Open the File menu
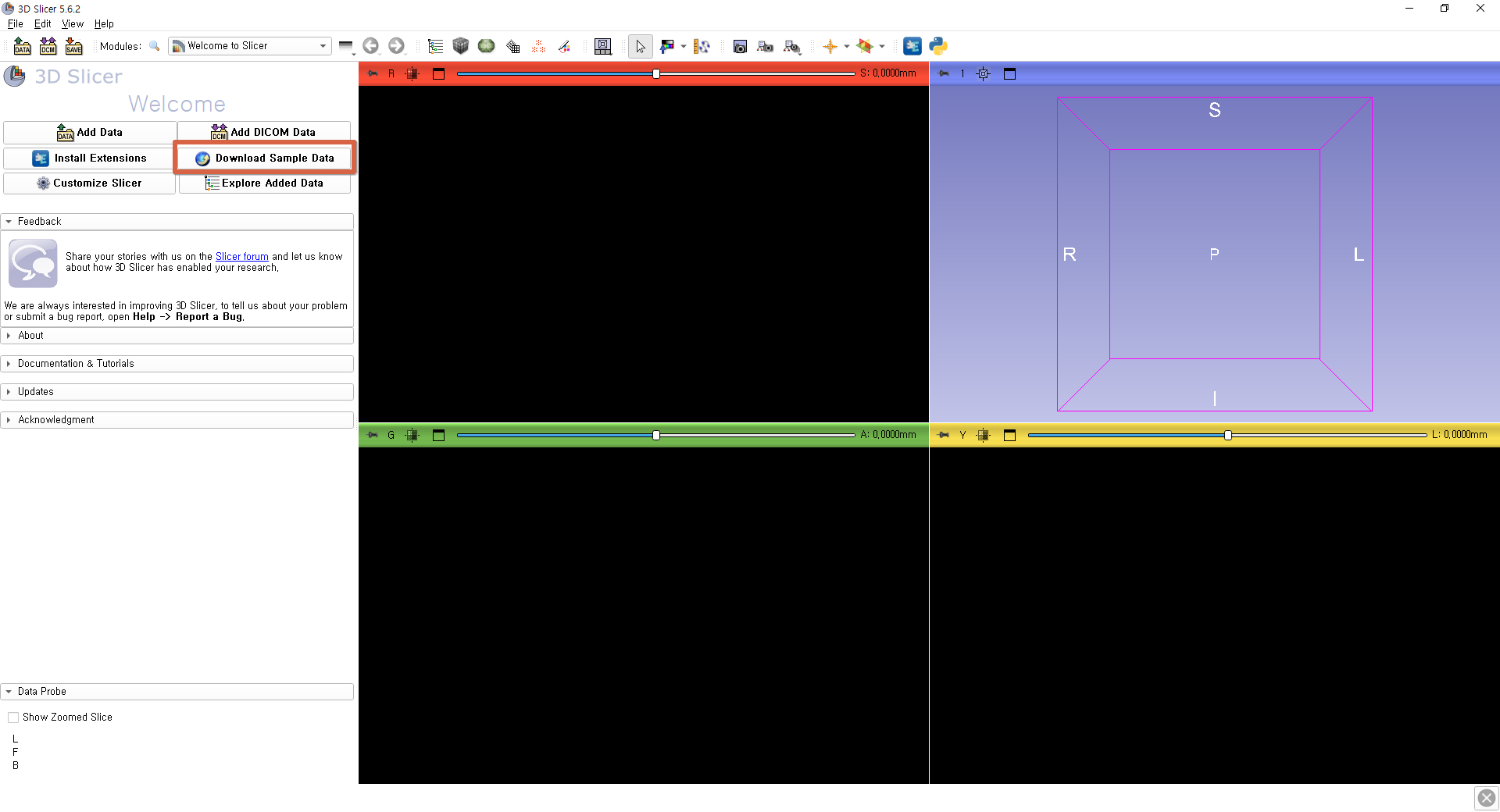1500x812 pixels. pos(15,23)
